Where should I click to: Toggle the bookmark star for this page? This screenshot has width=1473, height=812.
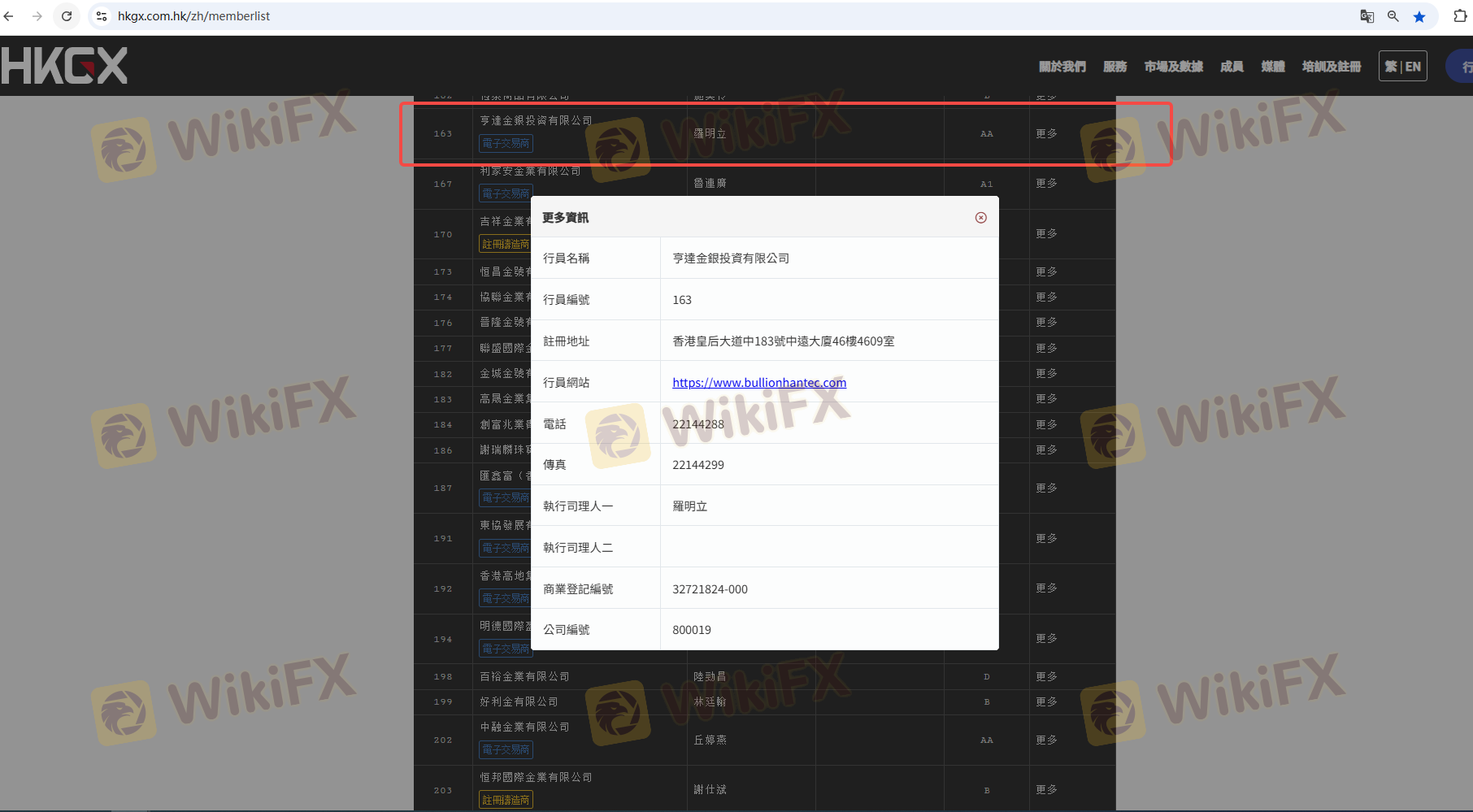1419,16
